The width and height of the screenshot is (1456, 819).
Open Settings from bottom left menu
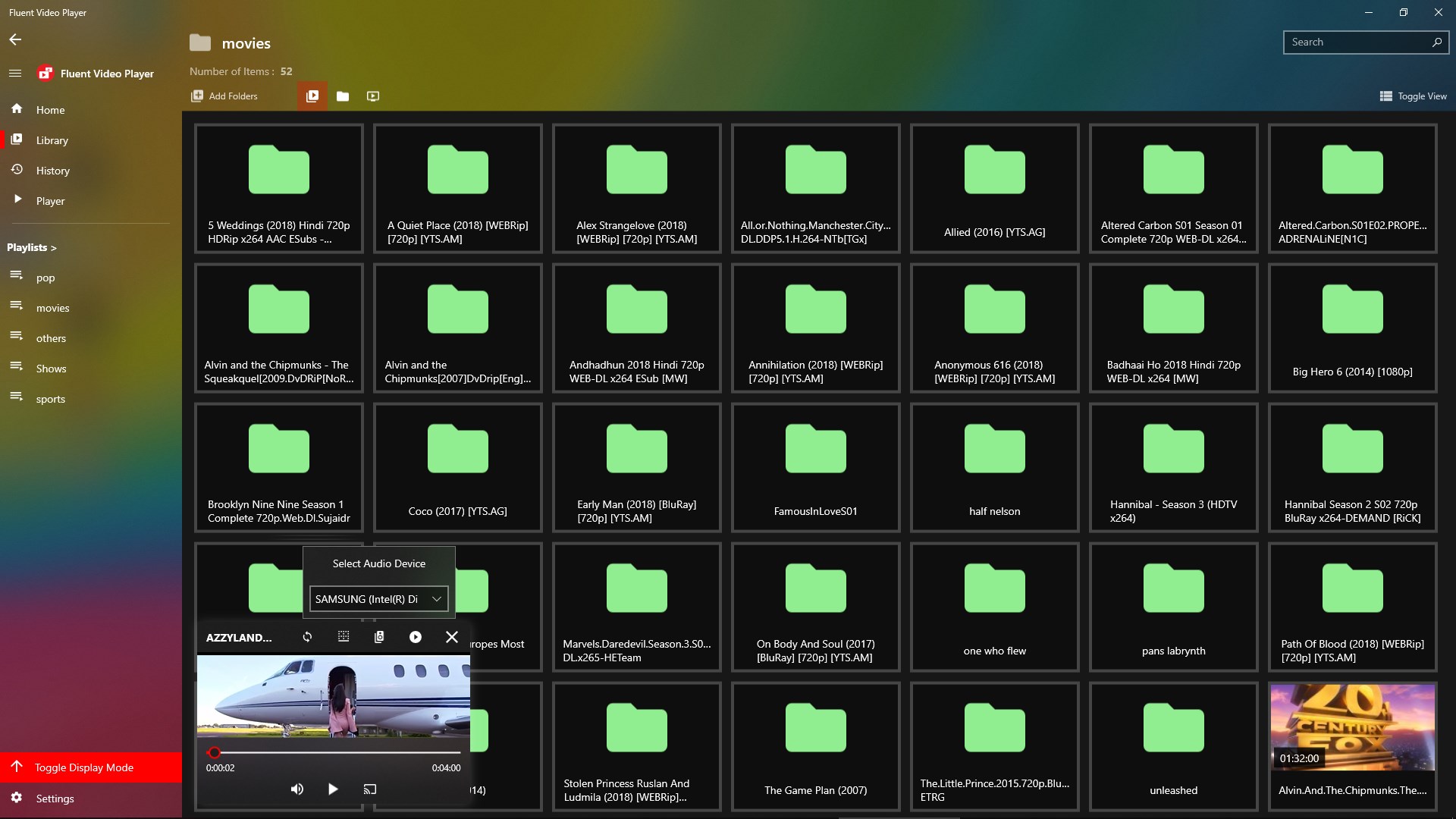pos(55,797)
